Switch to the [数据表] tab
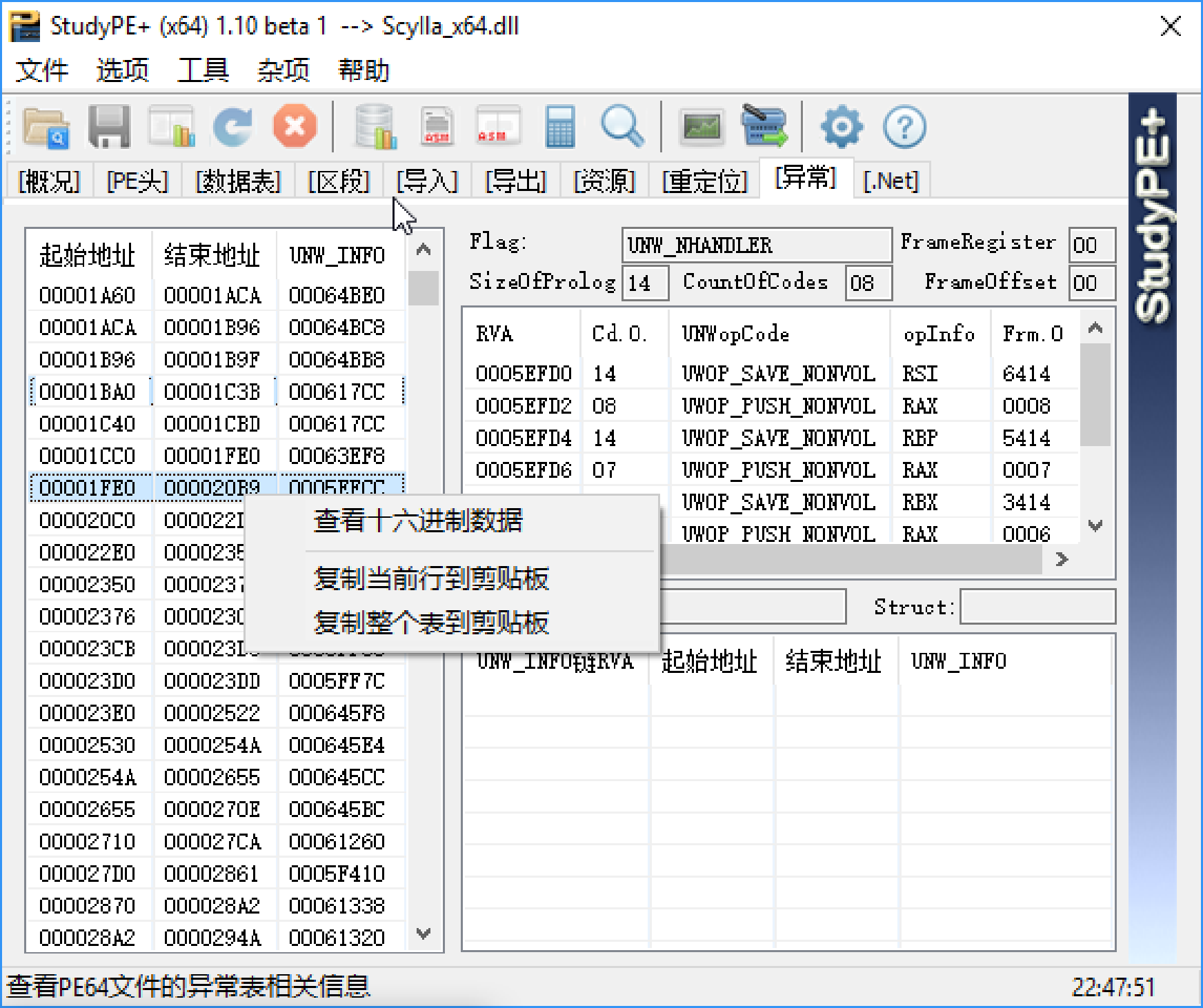 [x=238, y=181]
